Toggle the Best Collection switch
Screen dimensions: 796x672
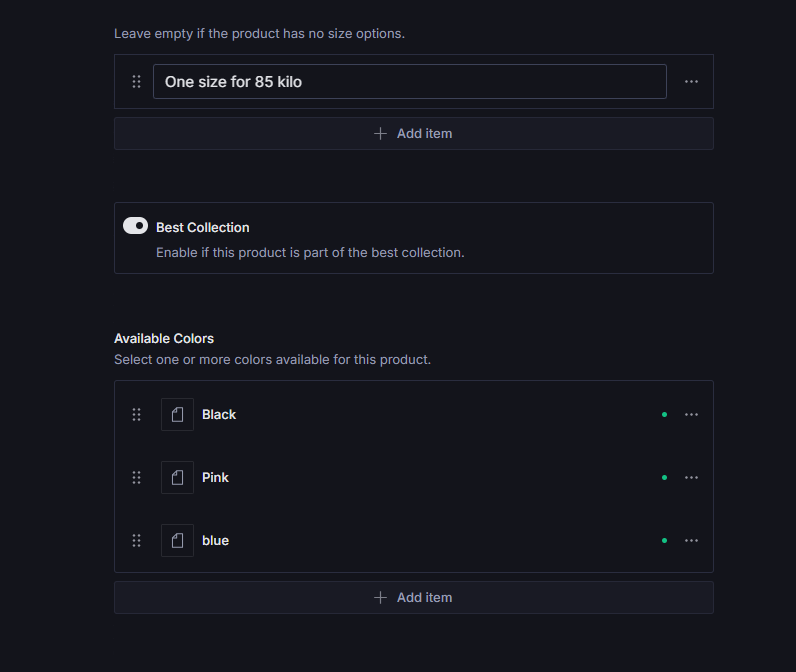coord(135,227)
